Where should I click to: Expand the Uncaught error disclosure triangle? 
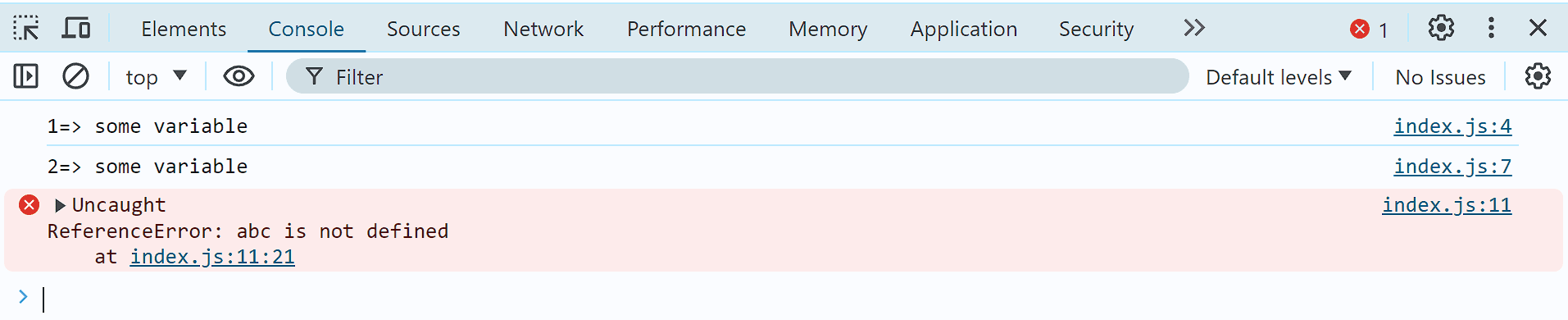(59, 205)
